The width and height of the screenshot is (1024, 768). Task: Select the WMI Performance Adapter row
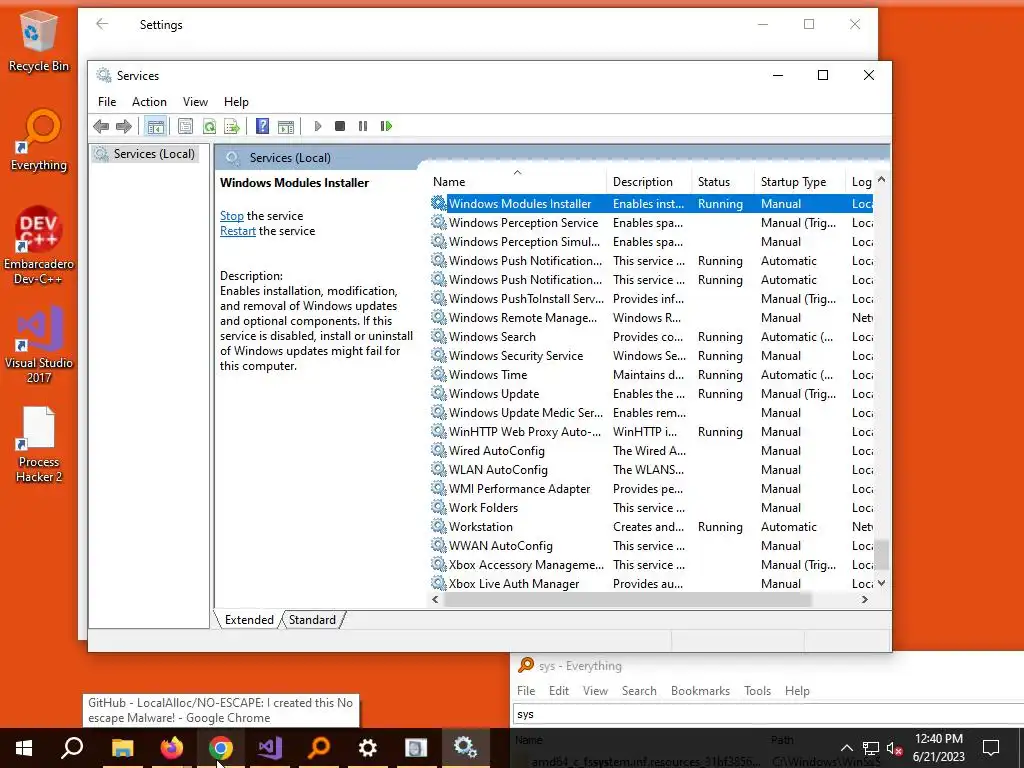(651, 488)
